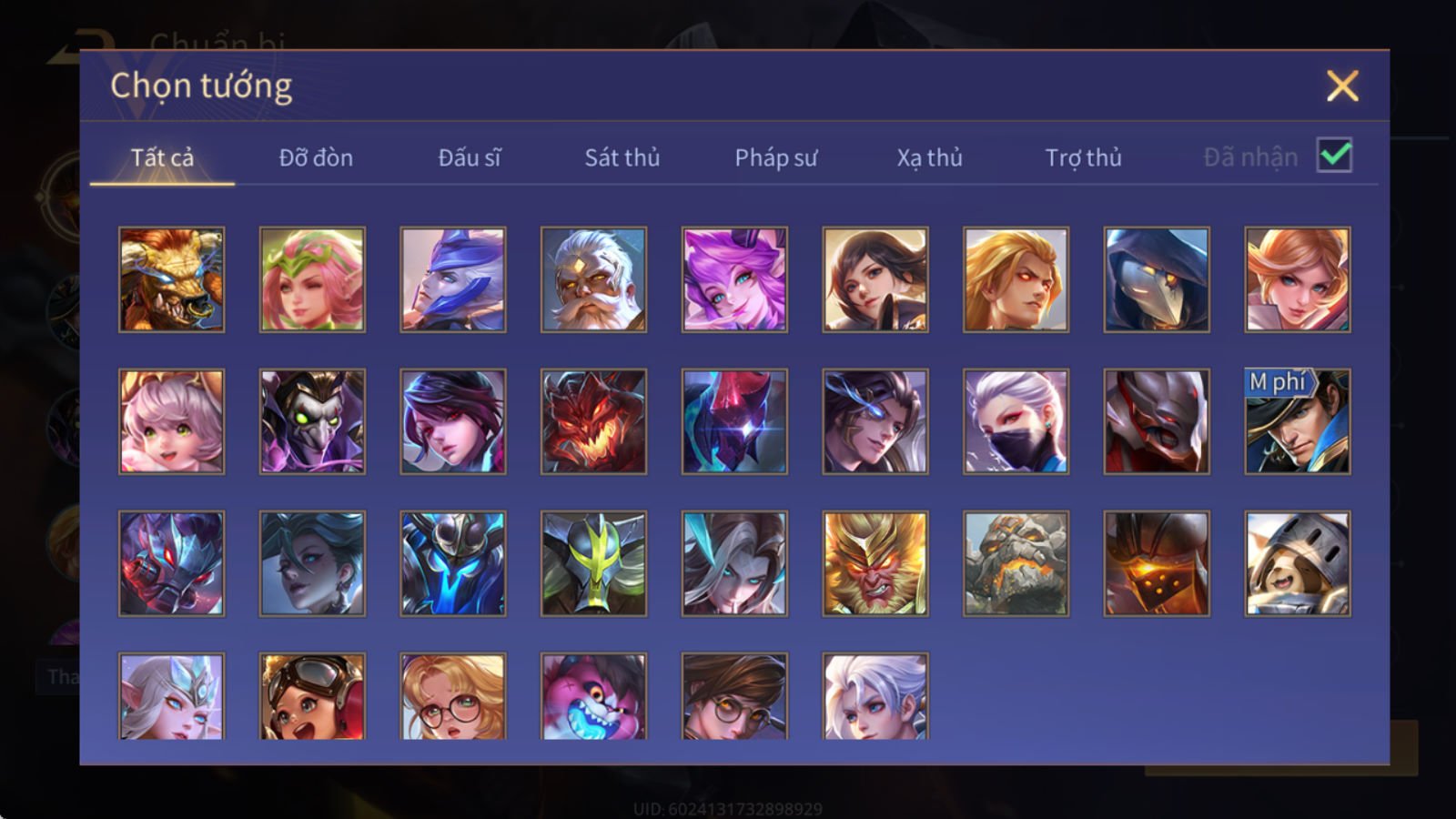Show the 'Pháp sư' hero category

775,157
